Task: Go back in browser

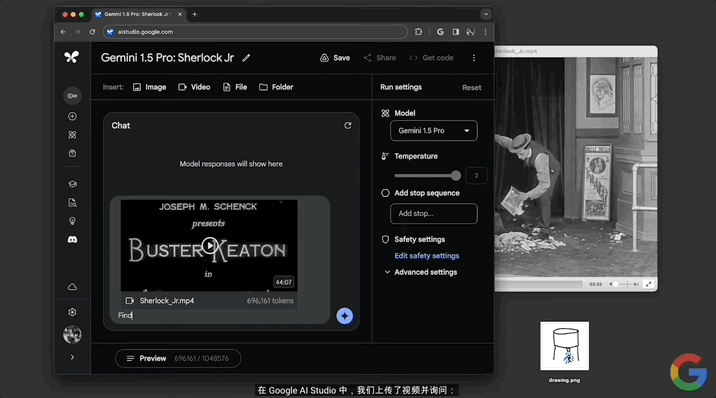Action: click(63, 32)
